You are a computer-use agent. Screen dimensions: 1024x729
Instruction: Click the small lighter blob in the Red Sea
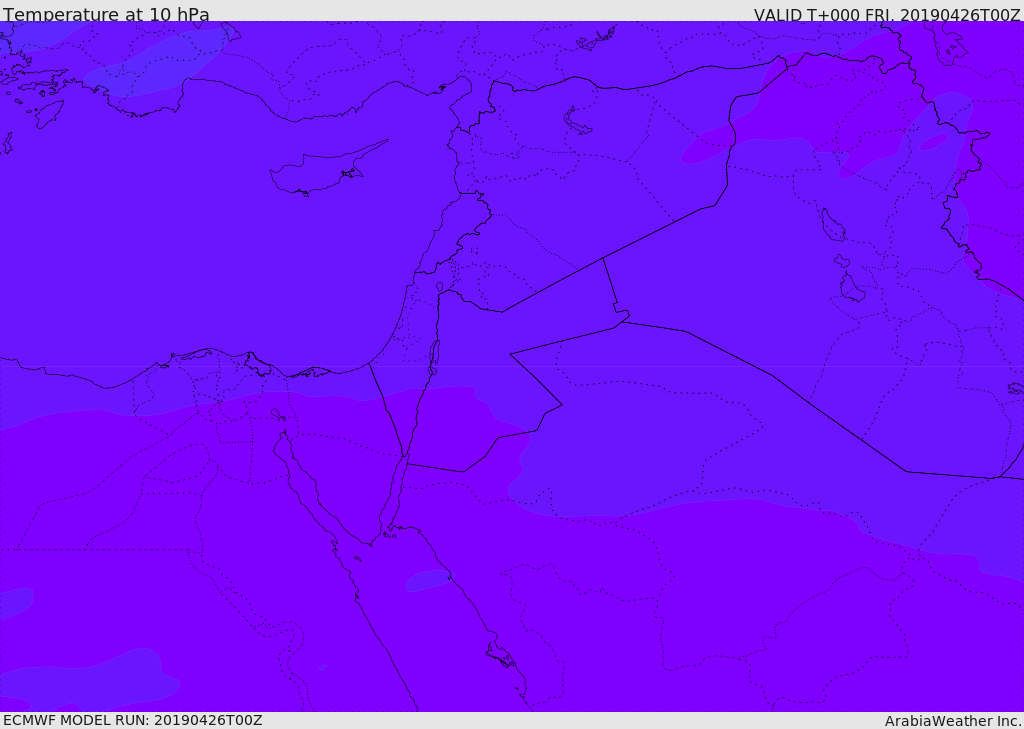coord(428,580)
